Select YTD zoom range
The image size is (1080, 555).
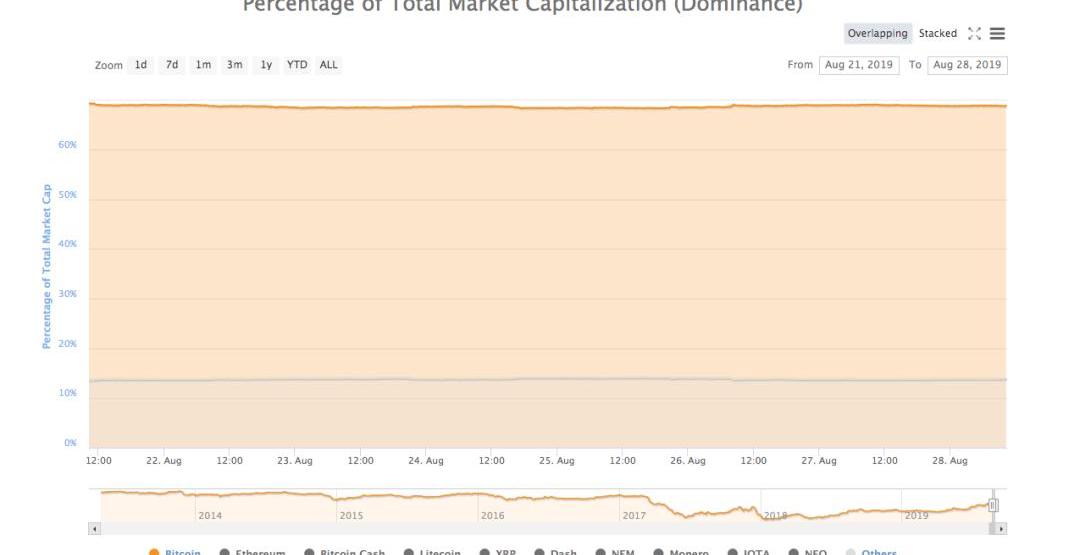pos(297,65)
